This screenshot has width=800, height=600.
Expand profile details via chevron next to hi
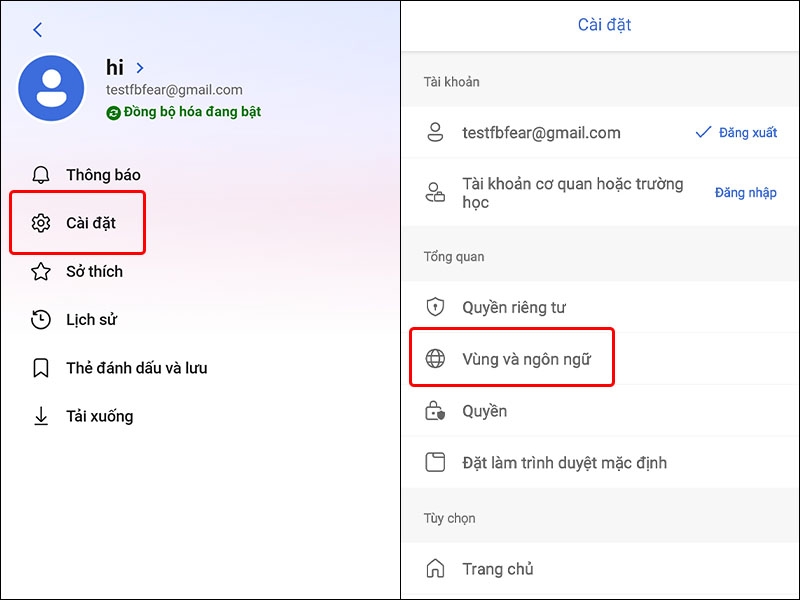point(139,68)
